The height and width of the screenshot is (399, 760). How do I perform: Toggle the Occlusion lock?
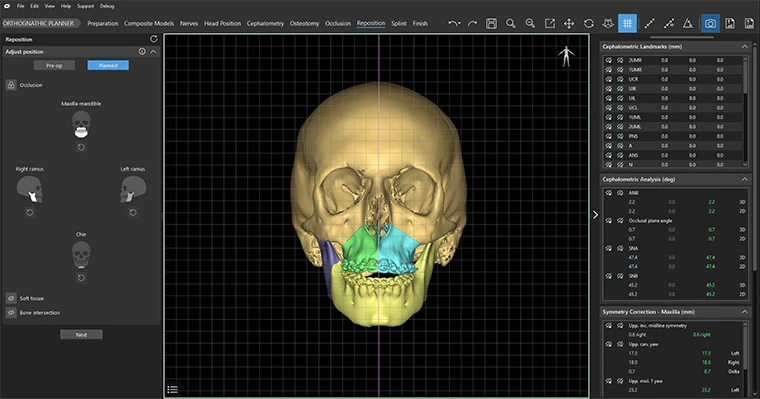point(11,85)
